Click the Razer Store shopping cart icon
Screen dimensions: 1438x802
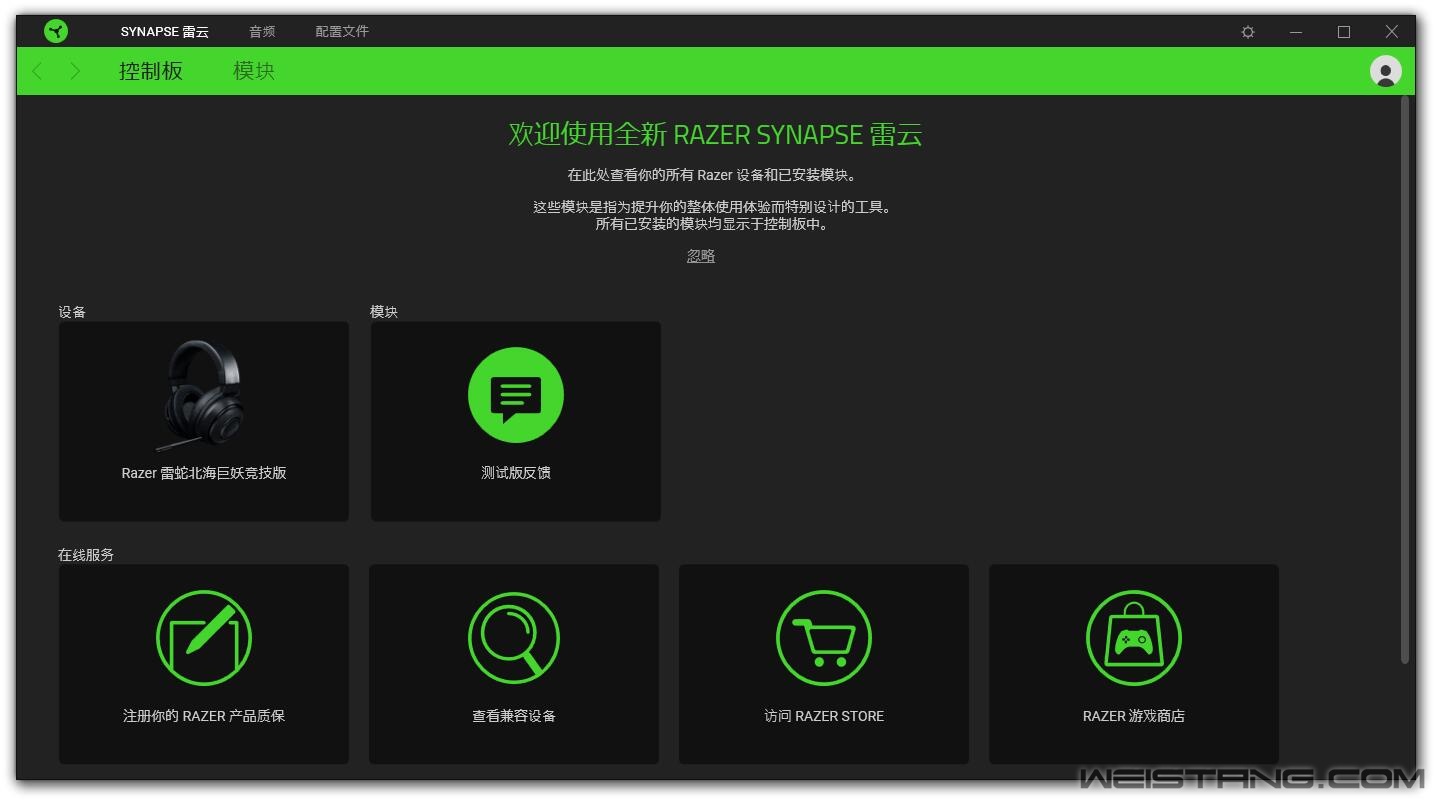(823, 638)
